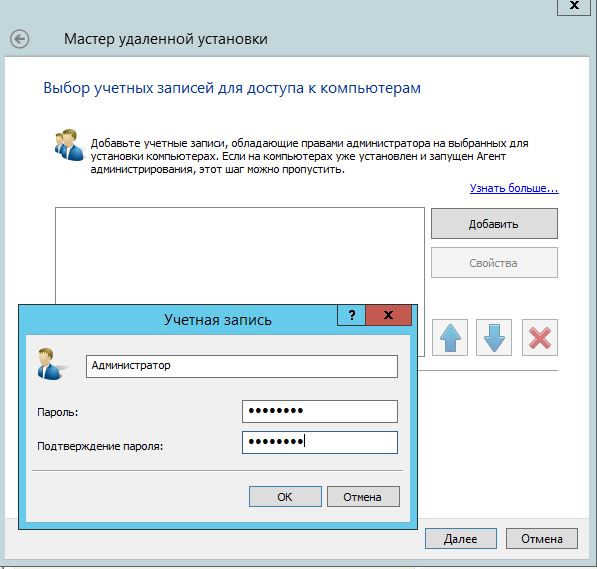Screen dimensions: 597x569
Task: Go back using the wizard's back arrow
Action: [19, 39]
